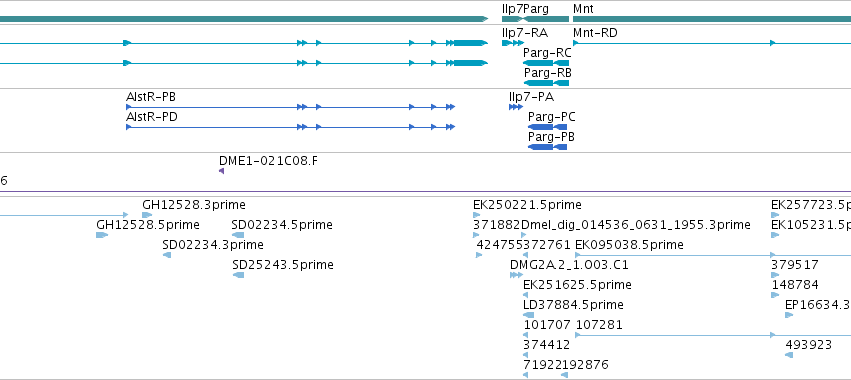
Task: Select the AlstR-PB protein track line
Action: click(x=290, y=107)
